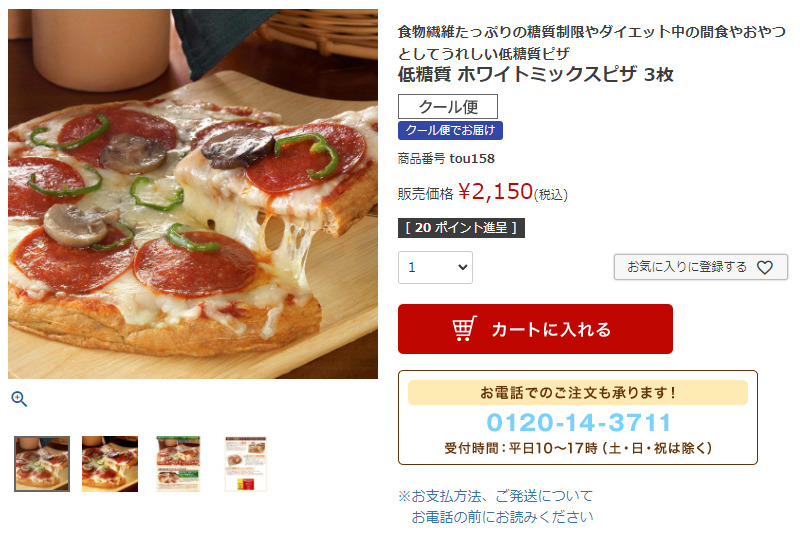Open お支払方法、ご発送について link
800x535 pixels.
[495, 496]
